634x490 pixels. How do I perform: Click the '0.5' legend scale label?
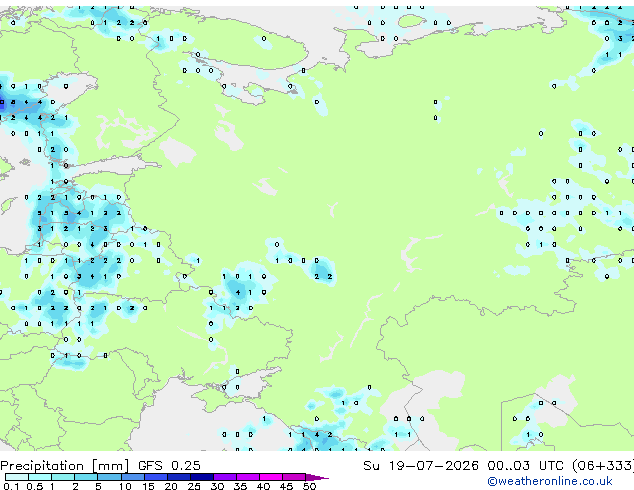[x=35, y=486]
